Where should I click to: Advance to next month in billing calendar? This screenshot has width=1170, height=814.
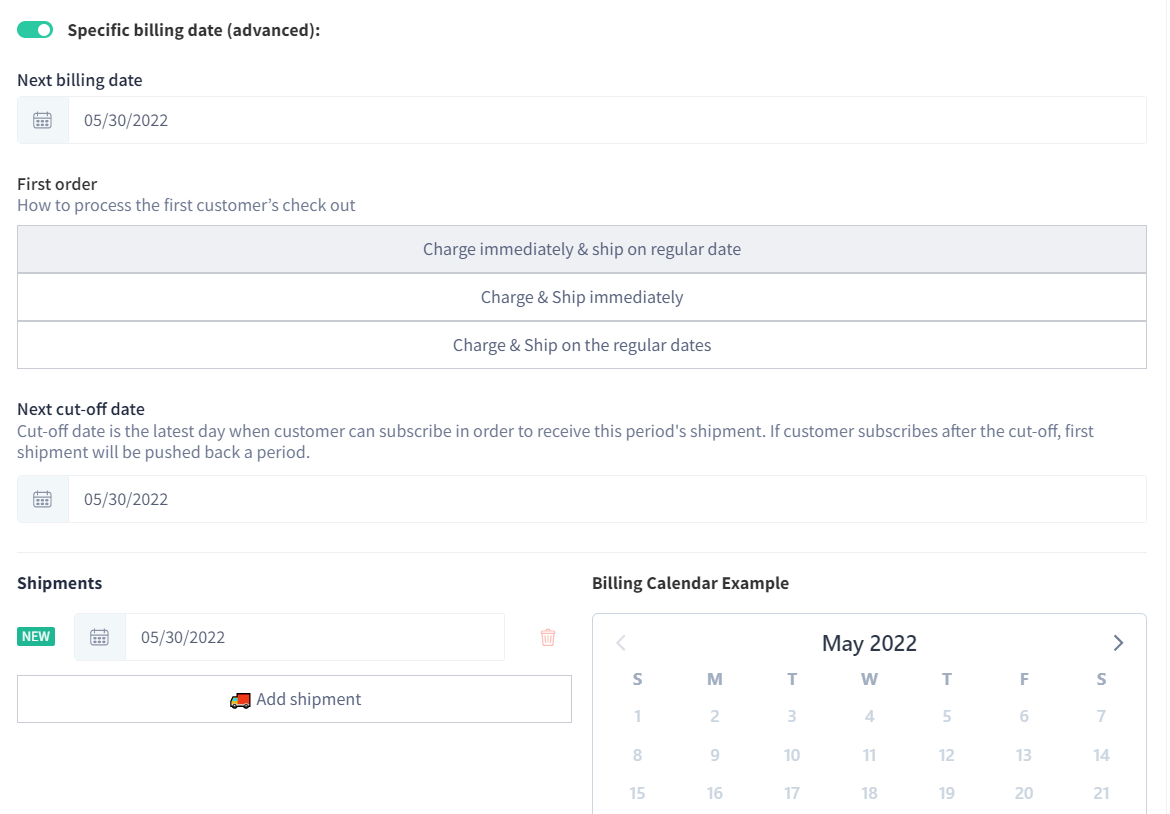pos(1118,643)
